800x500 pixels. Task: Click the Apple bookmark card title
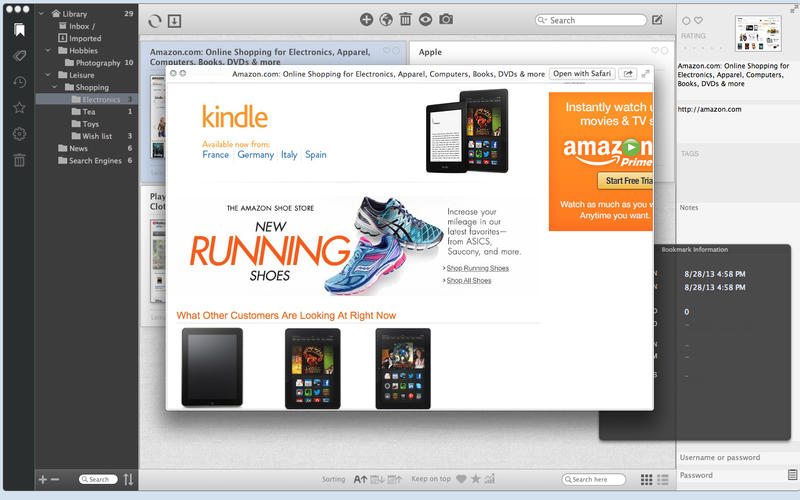[430, 52]
